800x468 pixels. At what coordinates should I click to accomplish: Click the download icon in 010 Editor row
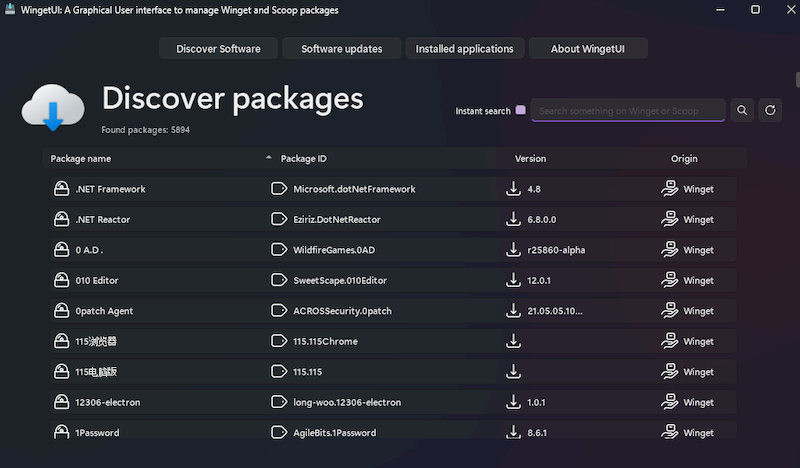pos(513,281)
